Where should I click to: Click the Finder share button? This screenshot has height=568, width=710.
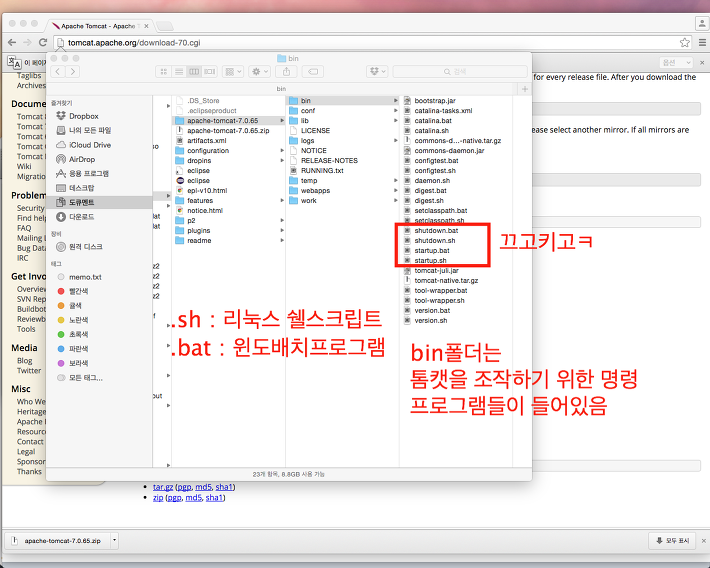click(x=286, y=72)
